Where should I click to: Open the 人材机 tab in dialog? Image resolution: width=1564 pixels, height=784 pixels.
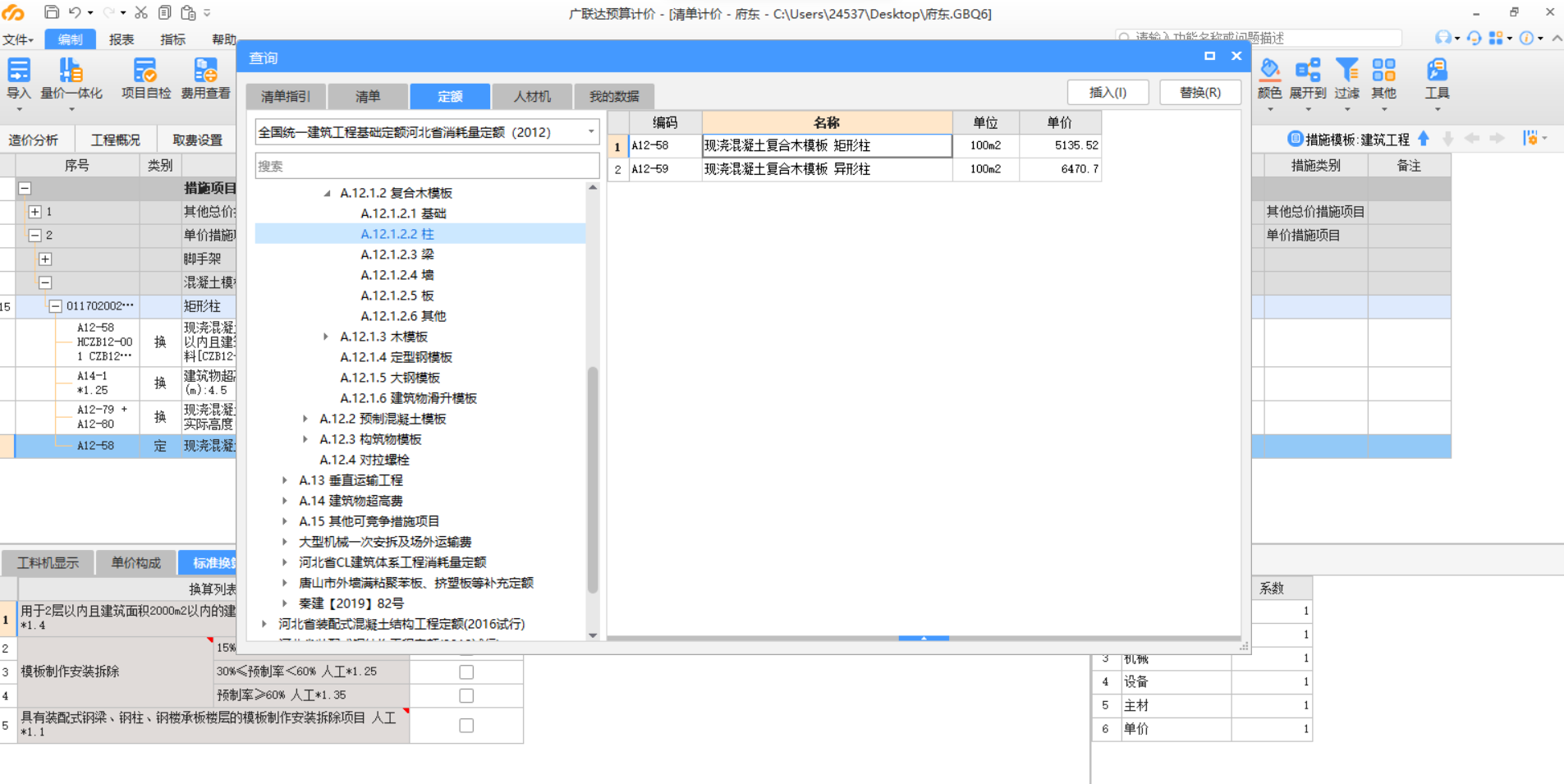click(x=532, y=96)
